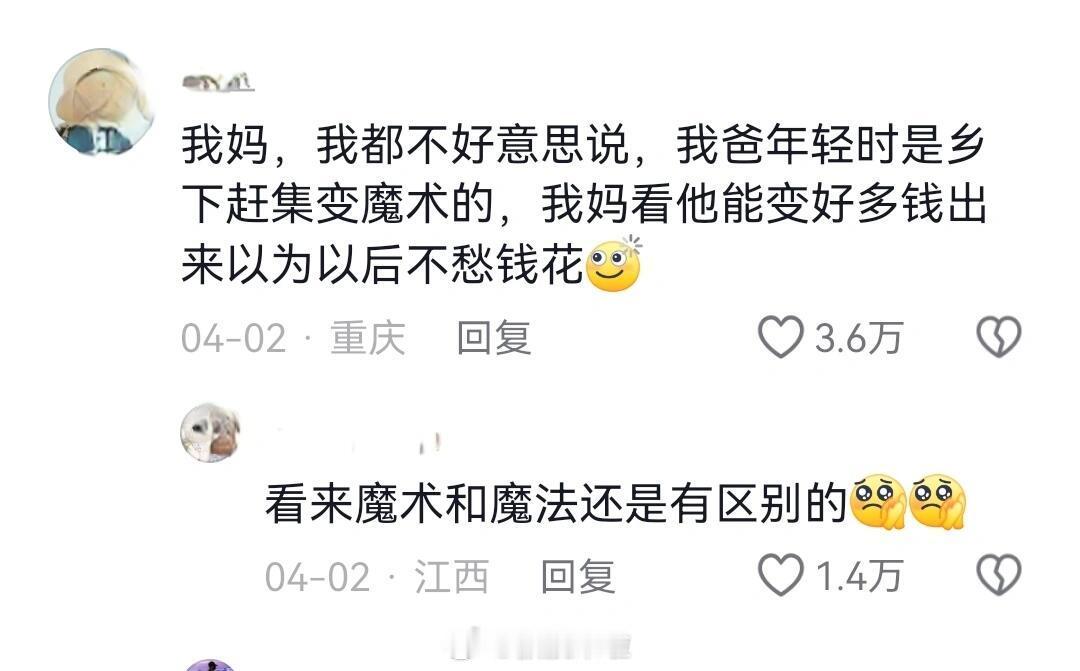Select the 1.4万 like count

tap(858, 576)
